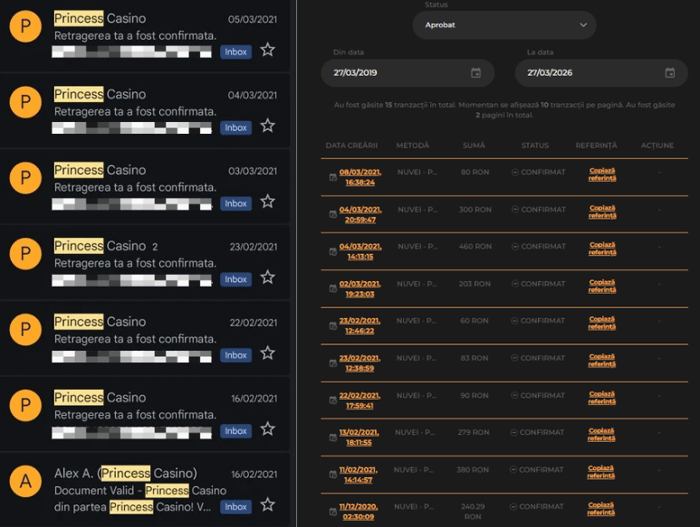Viewport: 700px width, 527px height.
Task: Star the Princess Casino 16/02/2021 withdrawal email
Action: (x=267, y=429)
